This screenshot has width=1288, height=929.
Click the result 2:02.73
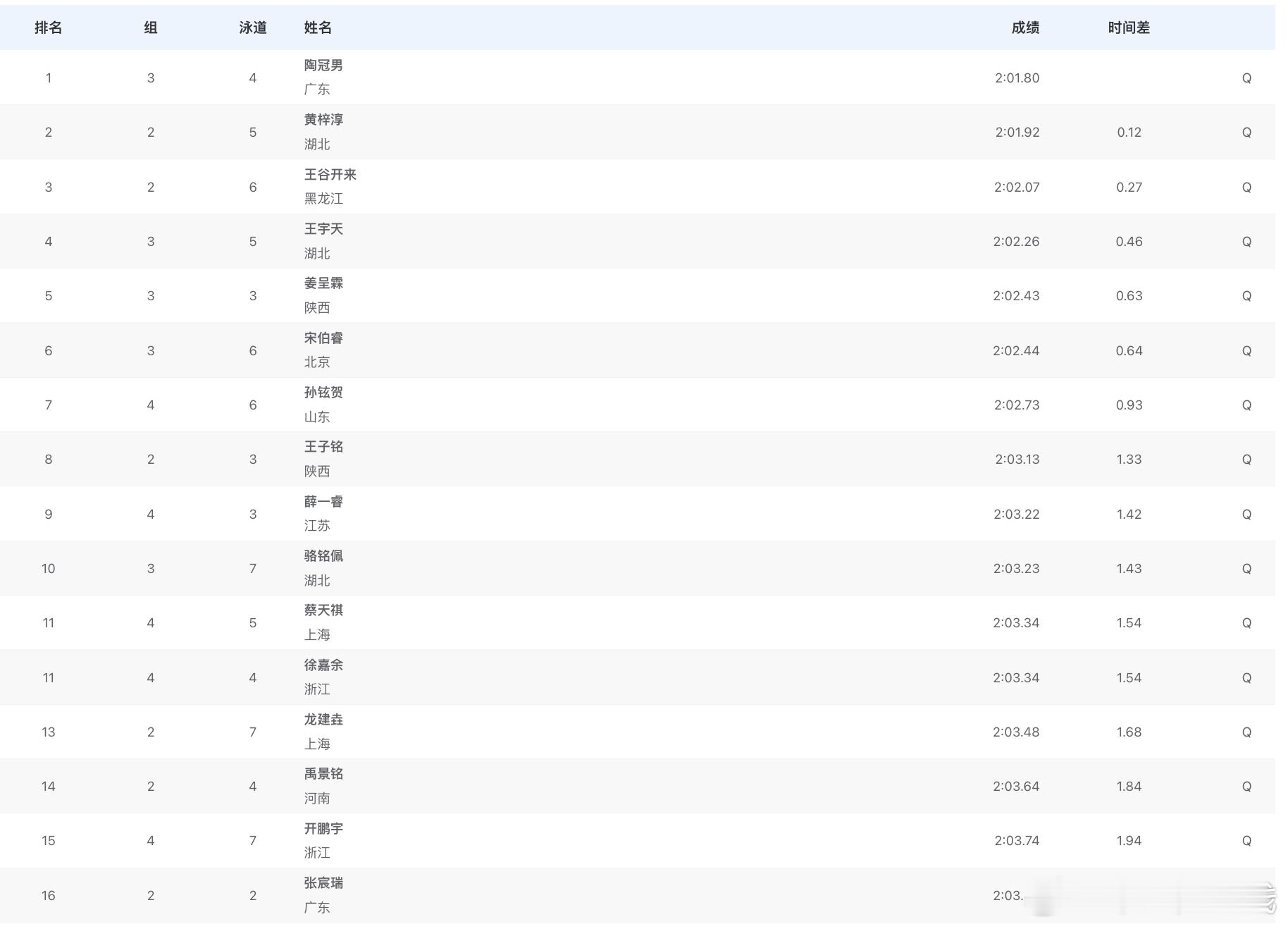tap(1017, 405)
